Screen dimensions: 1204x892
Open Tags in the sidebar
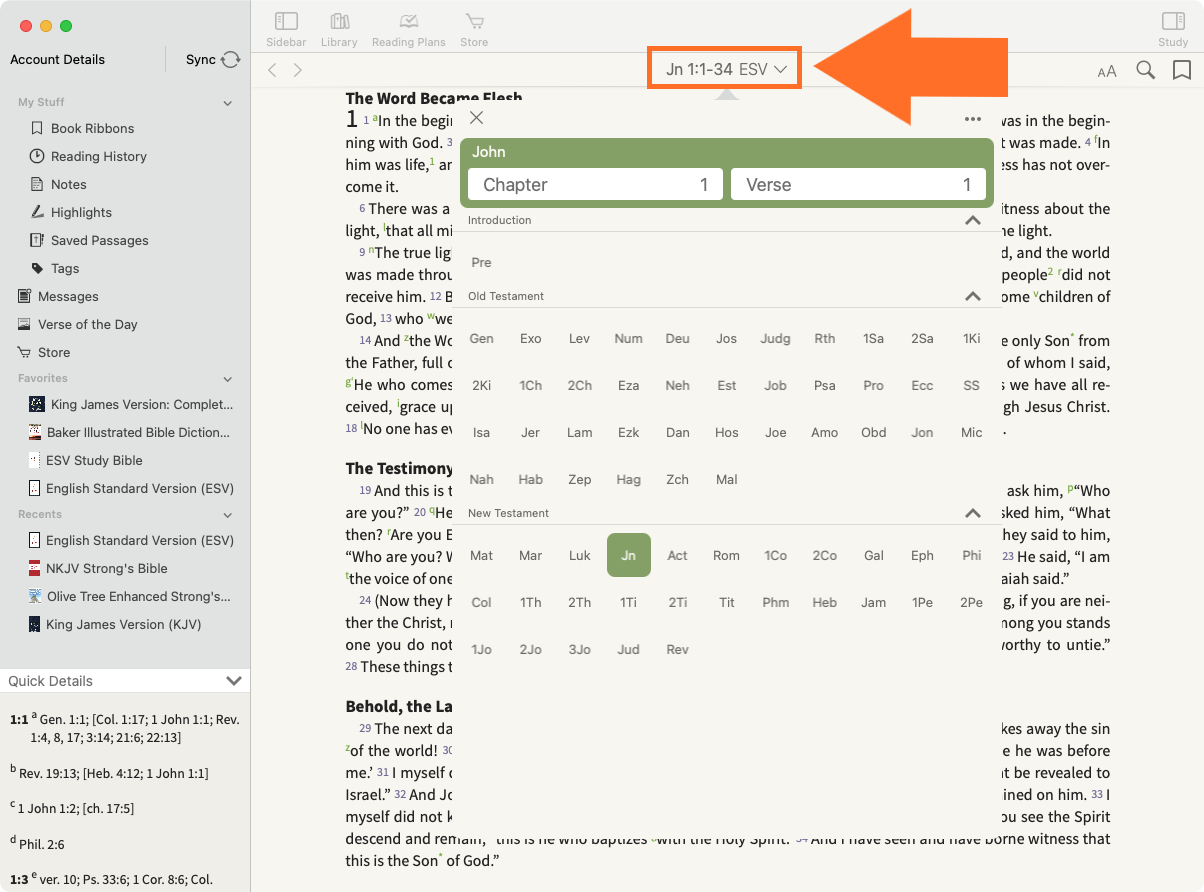click(65, 268)
